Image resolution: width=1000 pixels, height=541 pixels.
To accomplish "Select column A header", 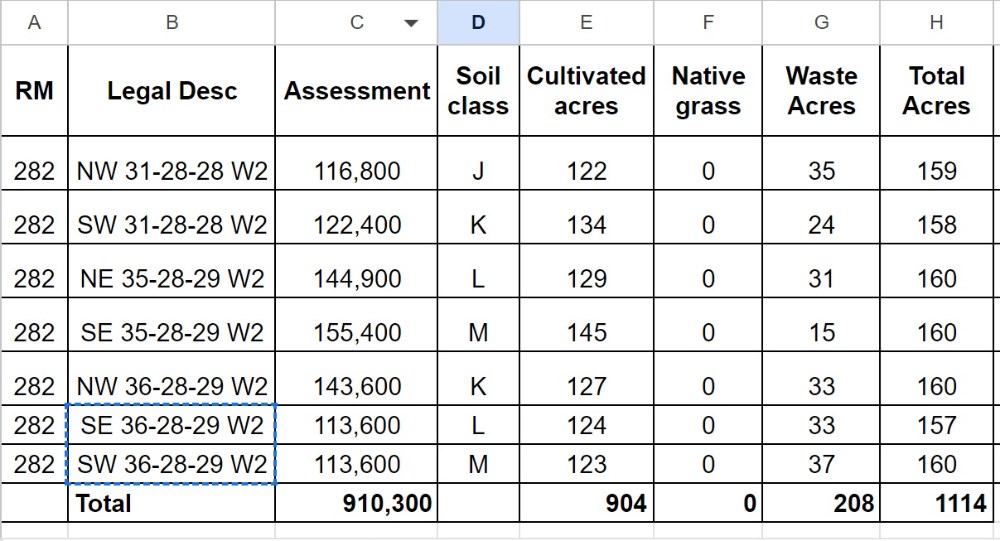I will click(x=34, y=23).
